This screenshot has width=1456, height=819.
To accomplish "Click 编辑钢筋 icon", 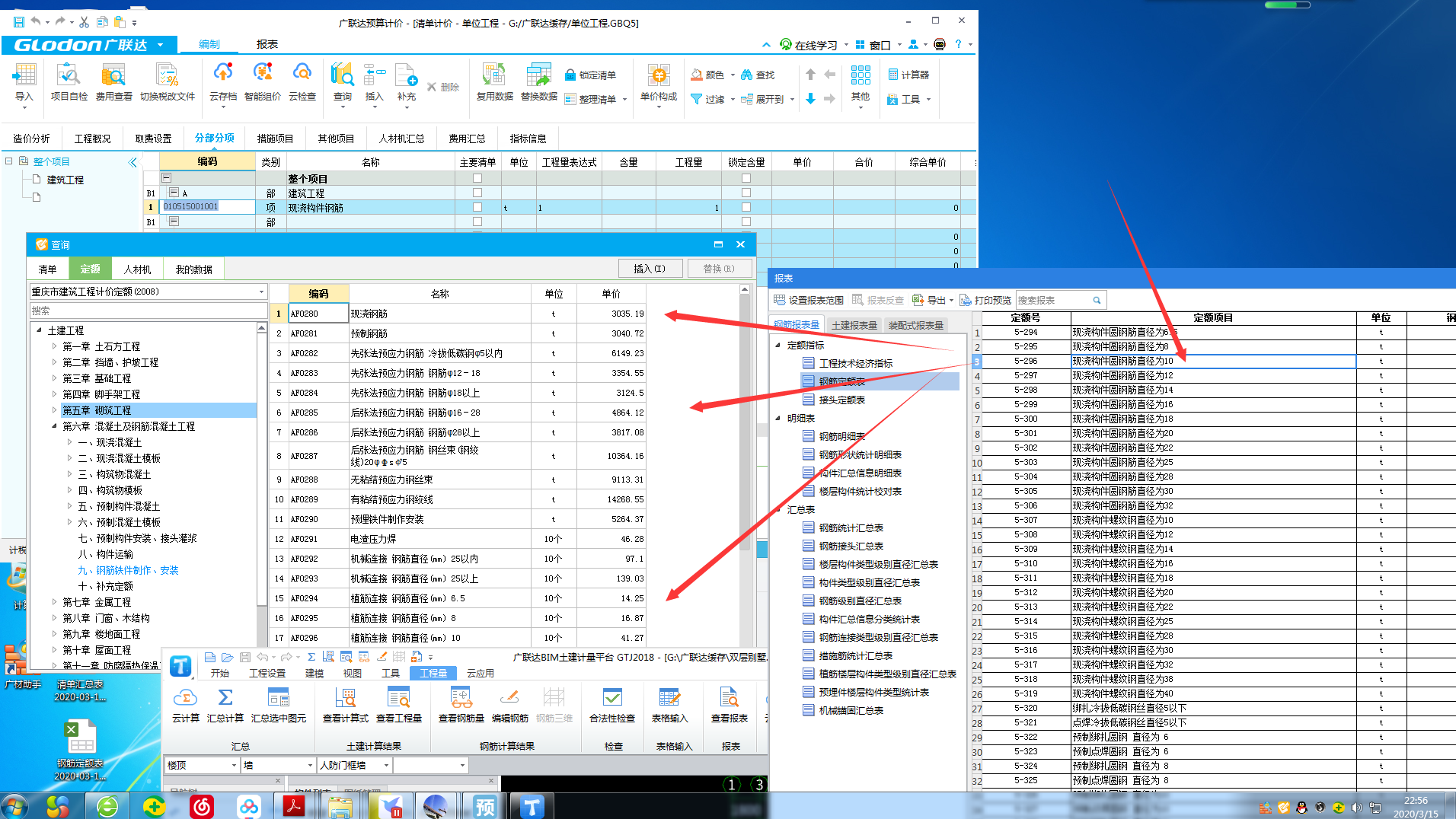I will [x=510, y=704].
